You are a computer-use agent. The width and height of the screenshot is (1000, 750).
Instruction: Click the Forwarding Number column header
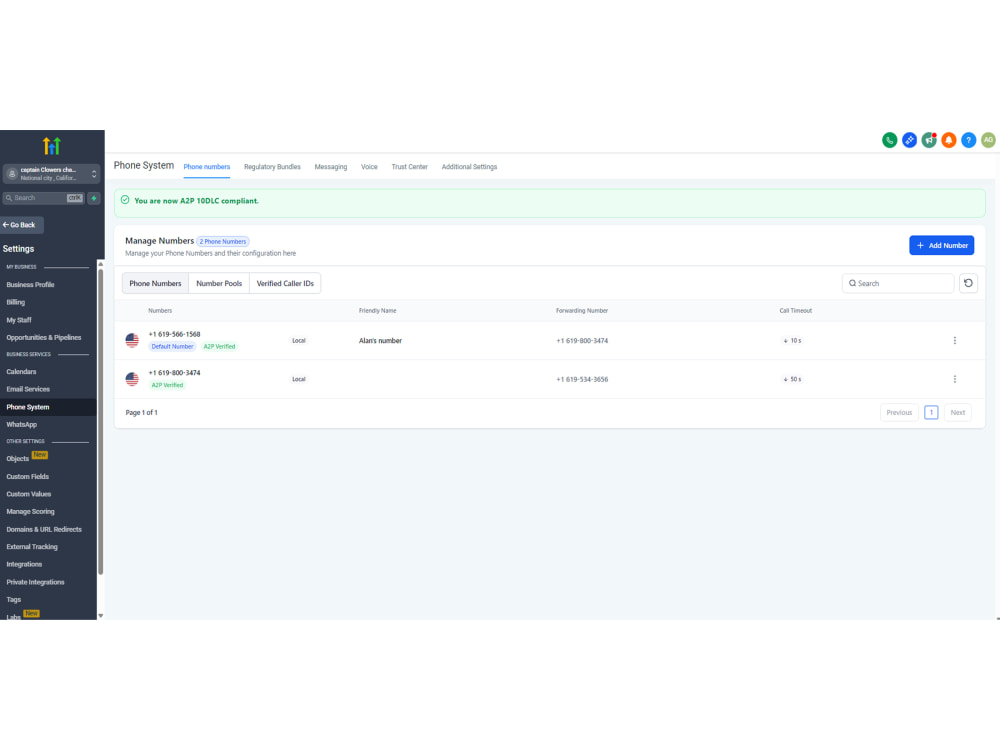[582, 311]
